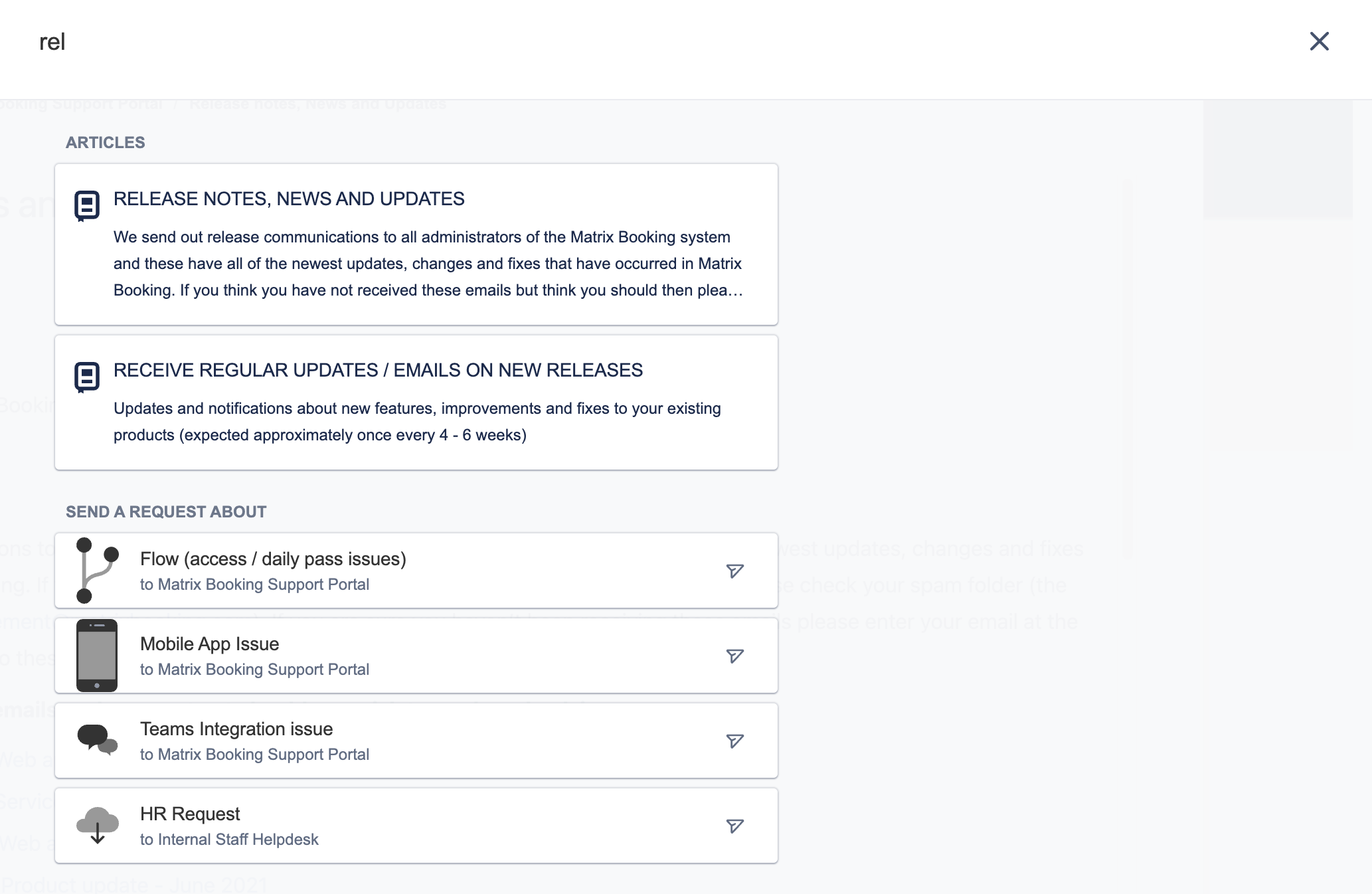Viewport: 1372px width, 894px height.
Task: Click send arrow for Mobile App Issue
Action: 734,656
